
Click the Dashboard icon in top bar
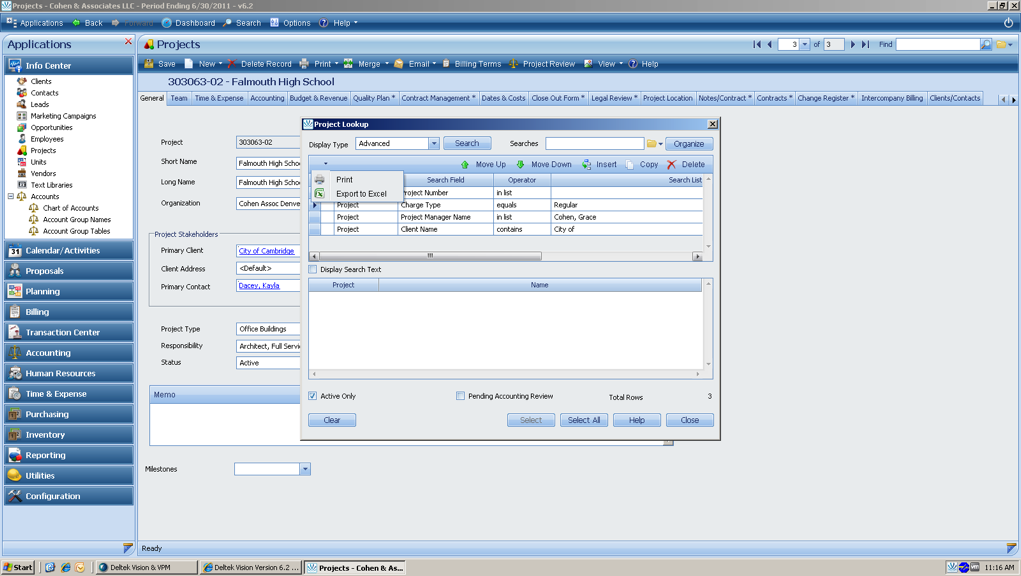pos(167,23)
